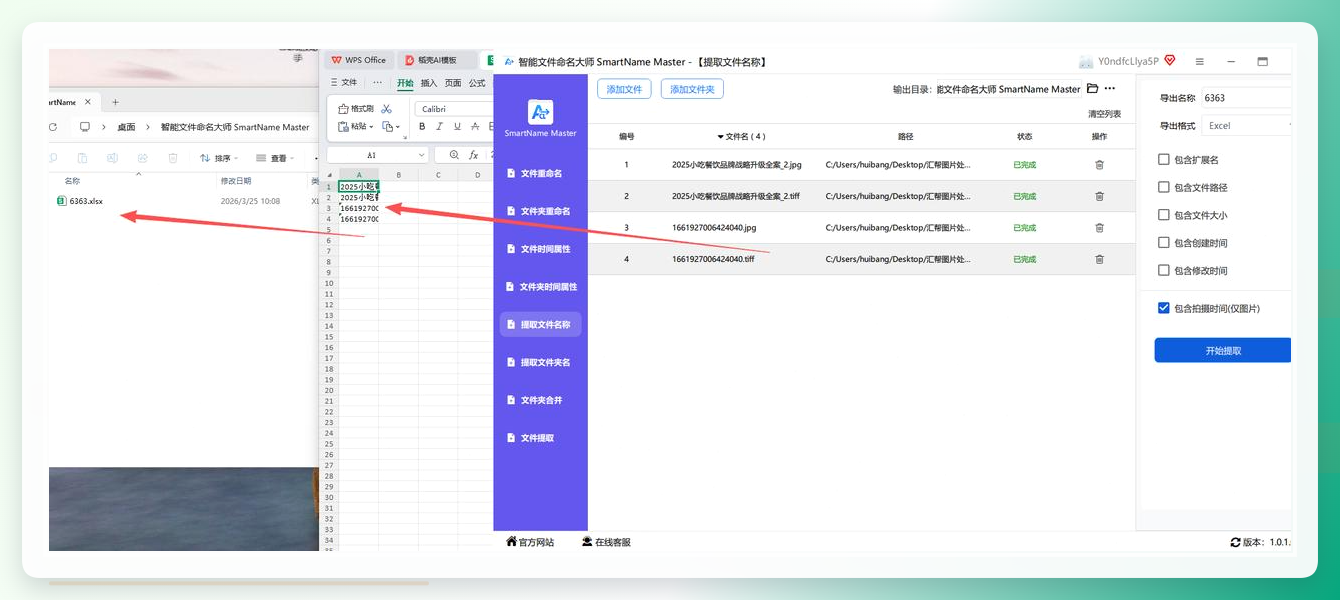Open the 提取文件夹名 sidebar item
The image size is (1340, 600).
(x=540, y=362)
